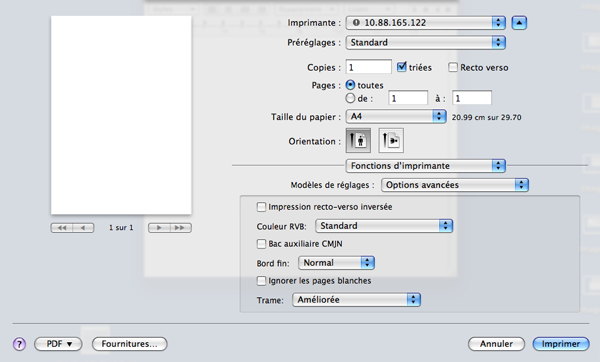Screen dimensions: 600x362
Task: Open the help question mark button
Action: [19, 344]
